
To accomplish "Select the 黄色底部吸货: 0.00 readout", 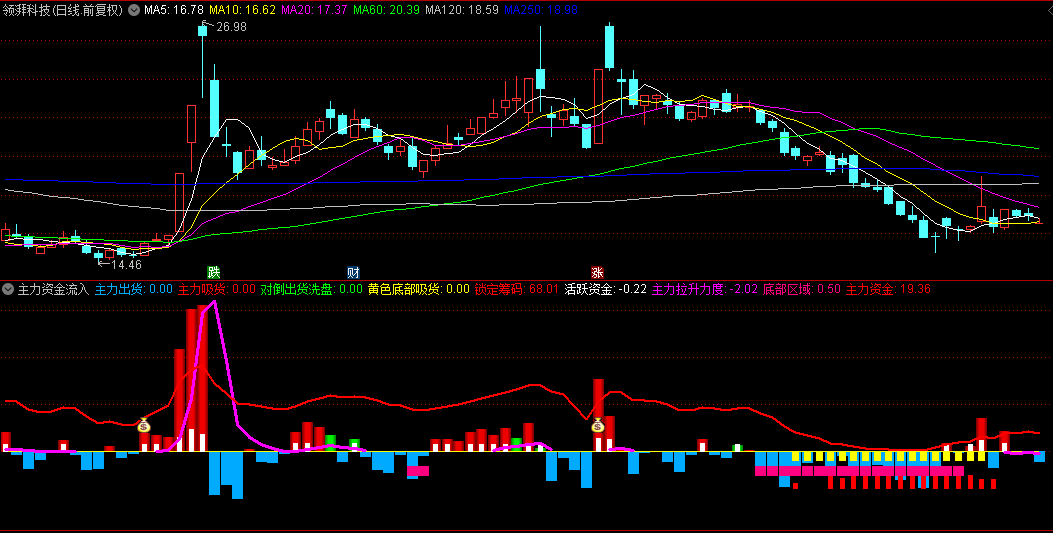I will tap(418, 289).
